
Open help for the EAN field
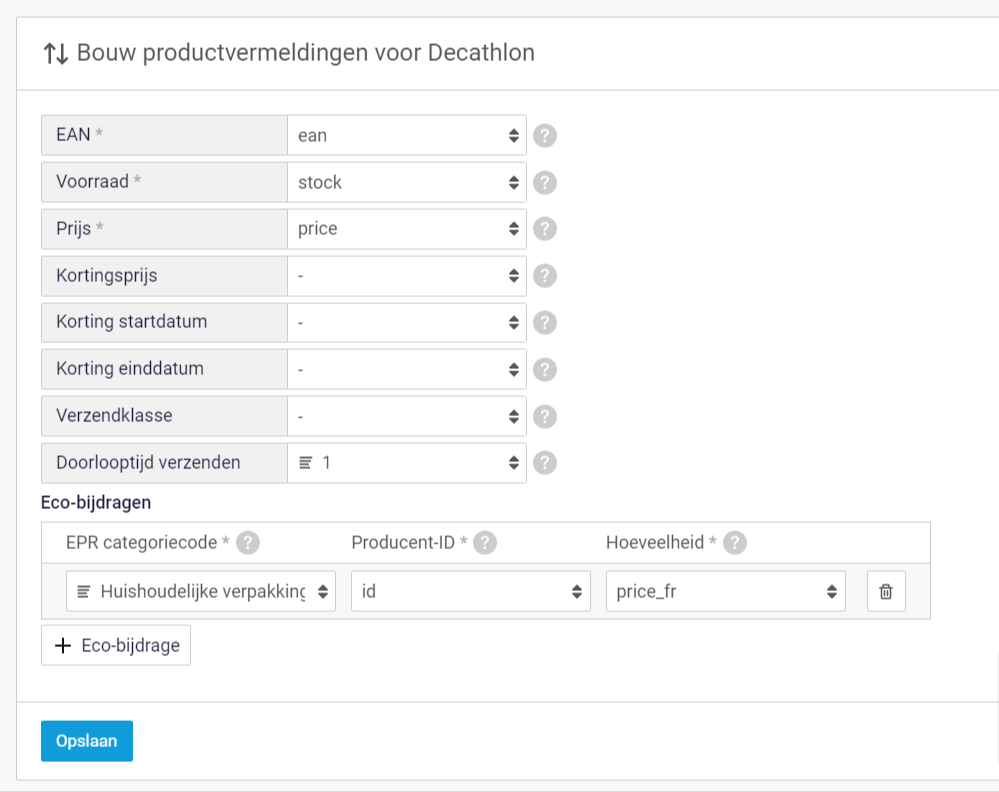coord(545,136)
